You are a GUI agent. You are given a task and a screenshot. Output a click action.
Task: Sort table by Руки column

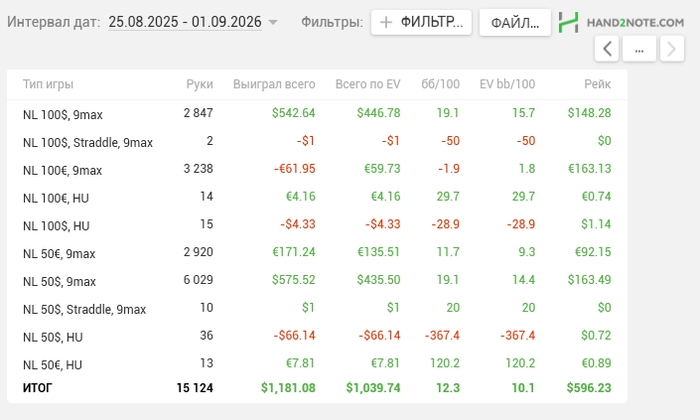(199, 85)
